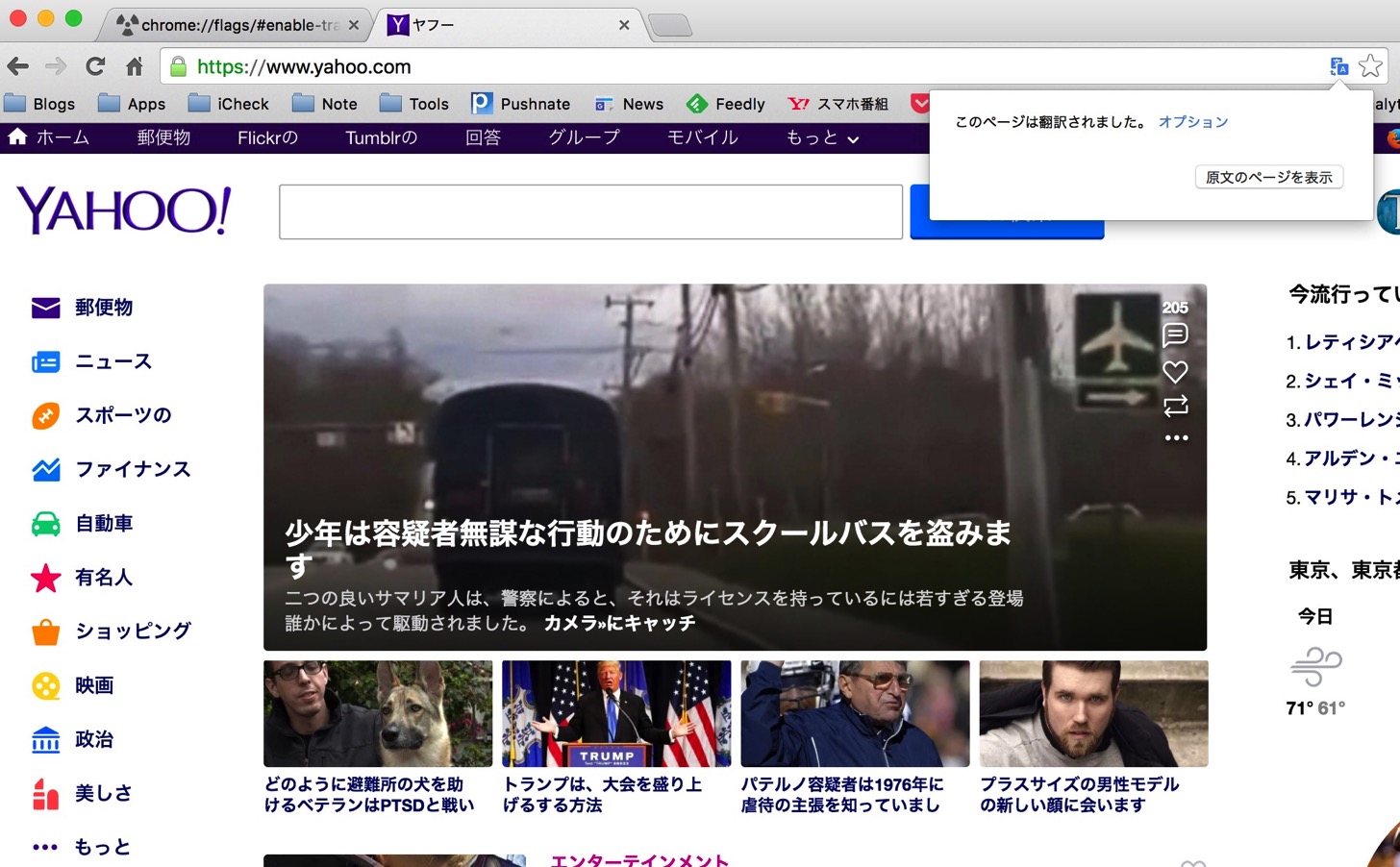1400x867 pixels.
Task: Open the wind weather icon for 今日
Action: 1316,666
